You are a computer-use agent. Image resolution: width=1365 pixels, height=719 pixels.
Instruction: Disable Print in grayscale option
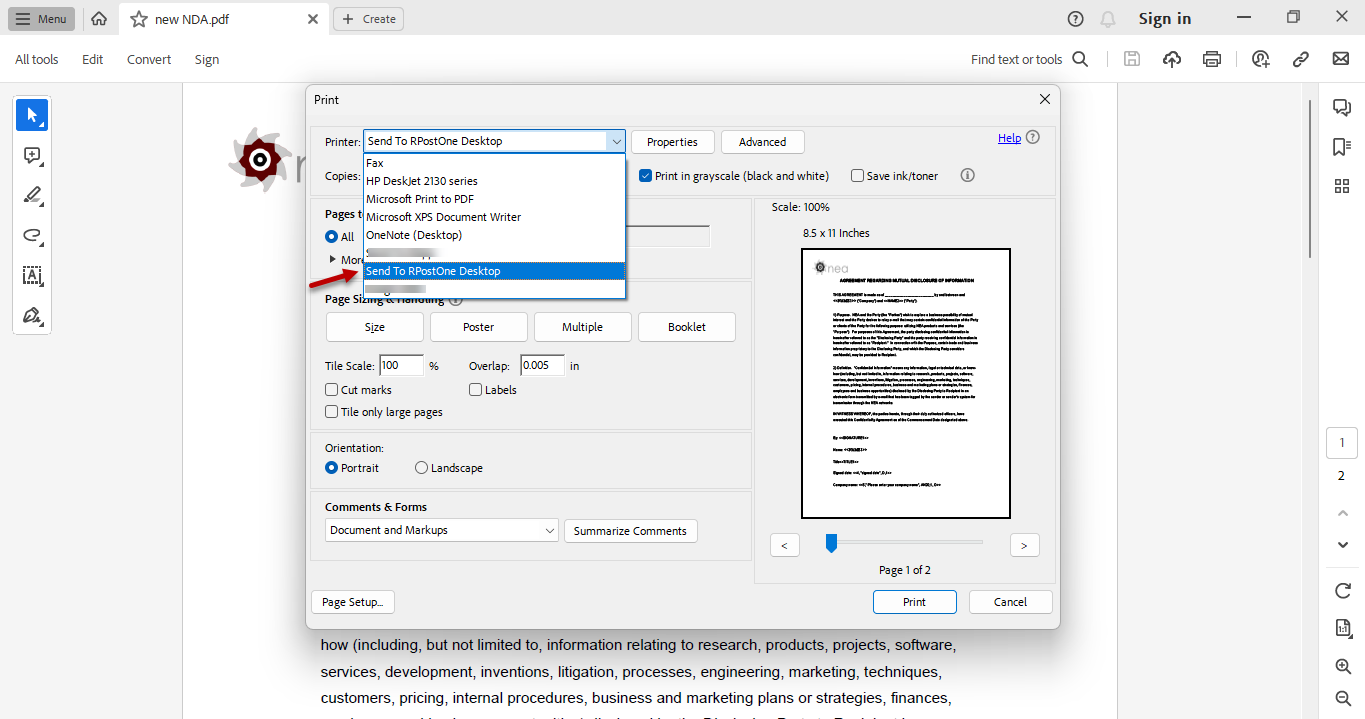(x=645, y=175)
